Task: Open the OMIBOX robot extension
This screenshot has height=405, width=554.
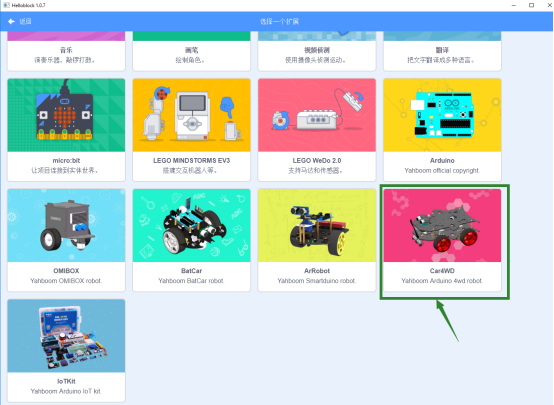Action: click(x=66, y=240)
